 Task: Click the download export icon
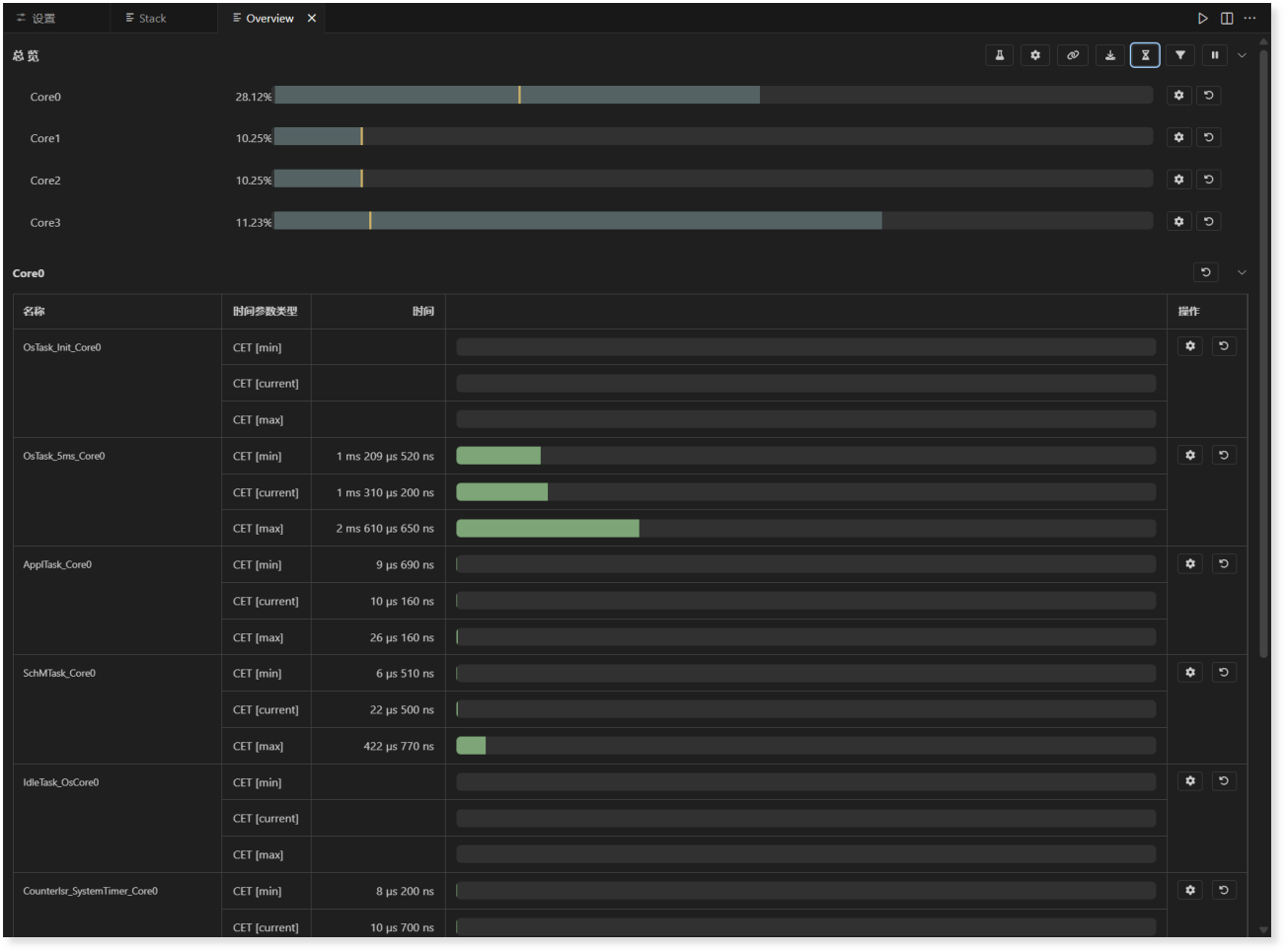(x=1110, y=55)
